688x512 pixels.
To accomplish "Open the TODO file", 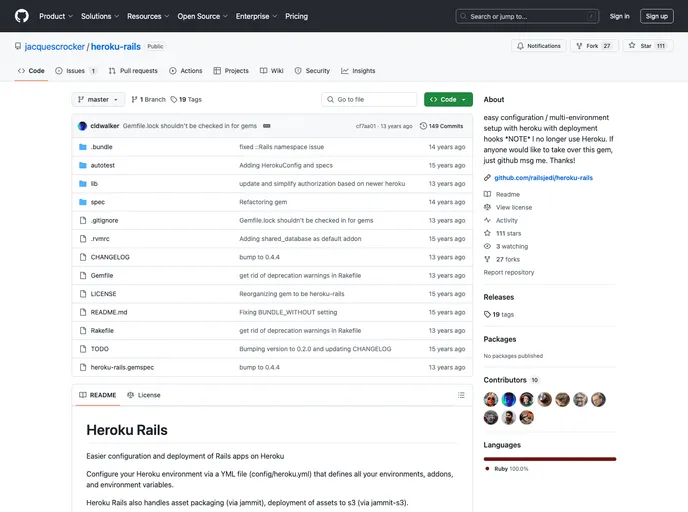I will (x=100, y=349).
